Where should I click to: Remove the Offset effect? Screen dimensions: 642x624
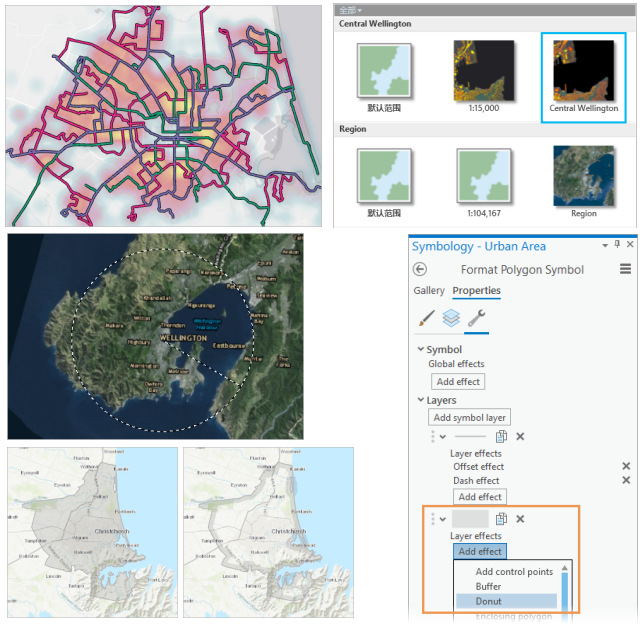[x=626, y=466]
